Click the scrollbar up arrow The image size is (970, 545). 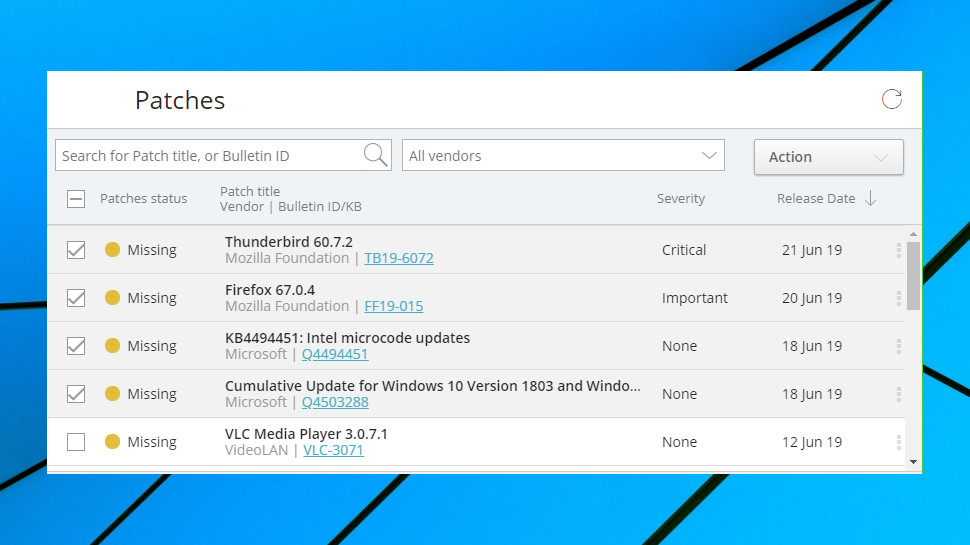[x=913, y=234]
